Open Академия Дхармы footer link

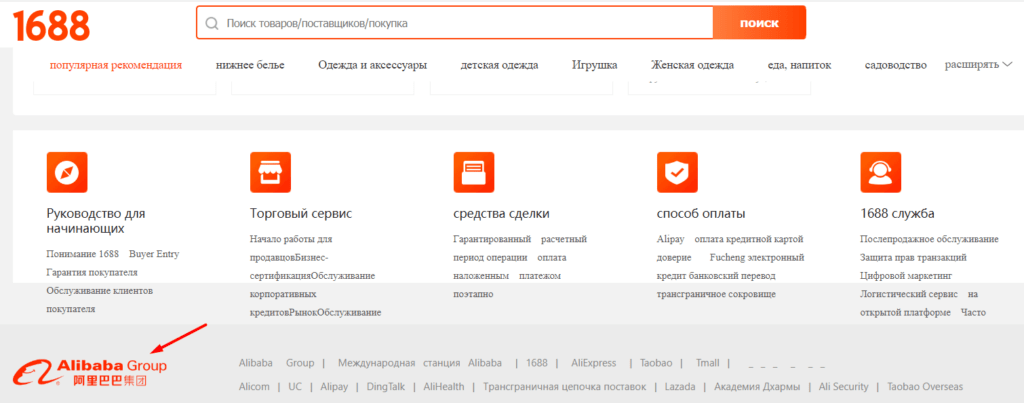(x=758, y=387)
